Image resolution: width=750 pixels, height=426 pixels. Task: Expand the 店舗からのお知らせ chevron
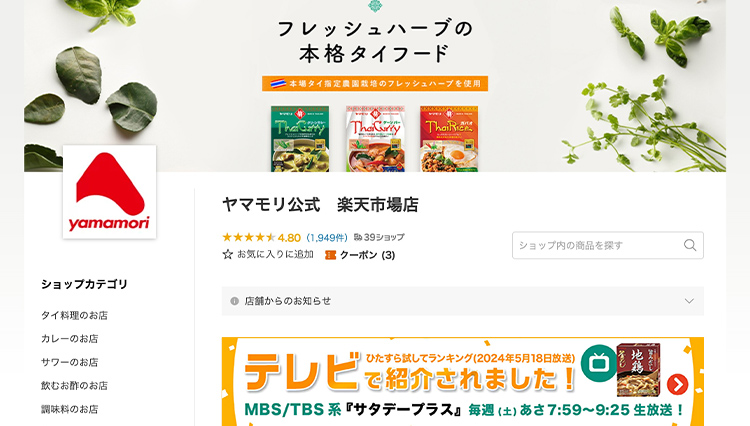pos(689,301)
